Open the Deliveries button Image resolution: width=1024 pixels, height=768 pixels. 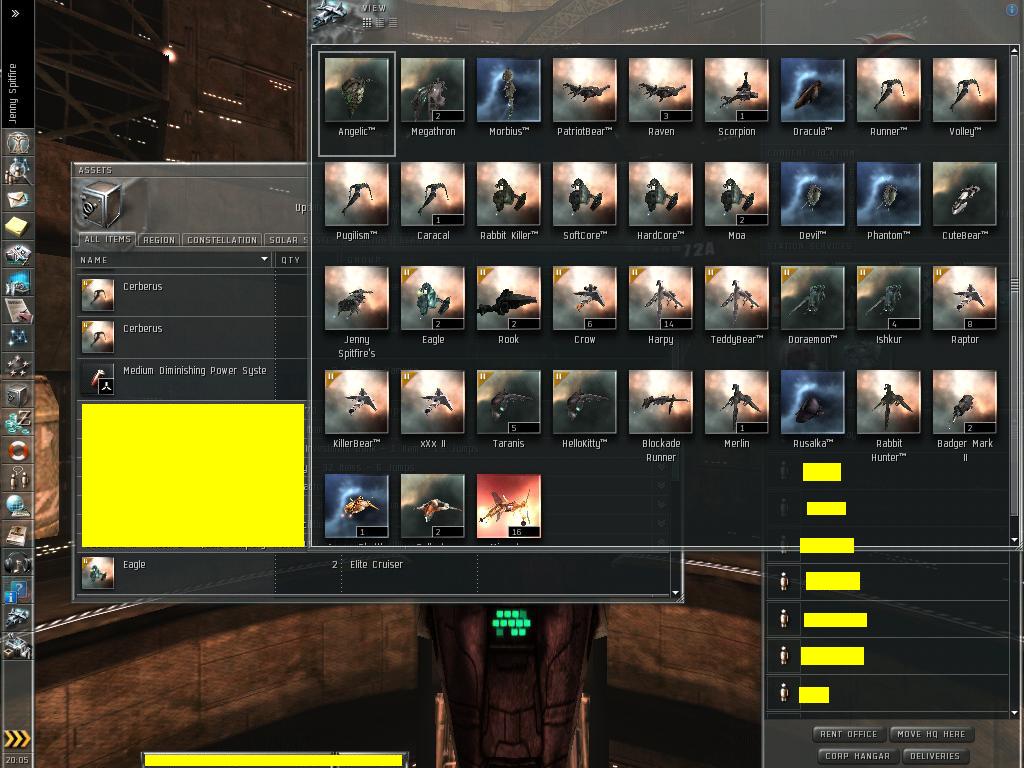(935, 756)
